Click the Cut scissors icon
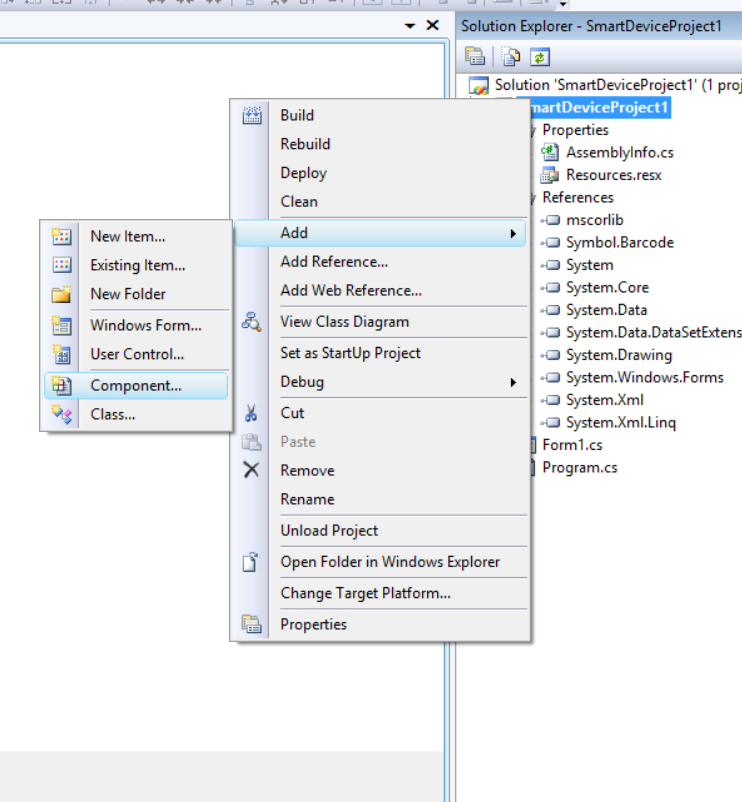 (x=251, y=413)
